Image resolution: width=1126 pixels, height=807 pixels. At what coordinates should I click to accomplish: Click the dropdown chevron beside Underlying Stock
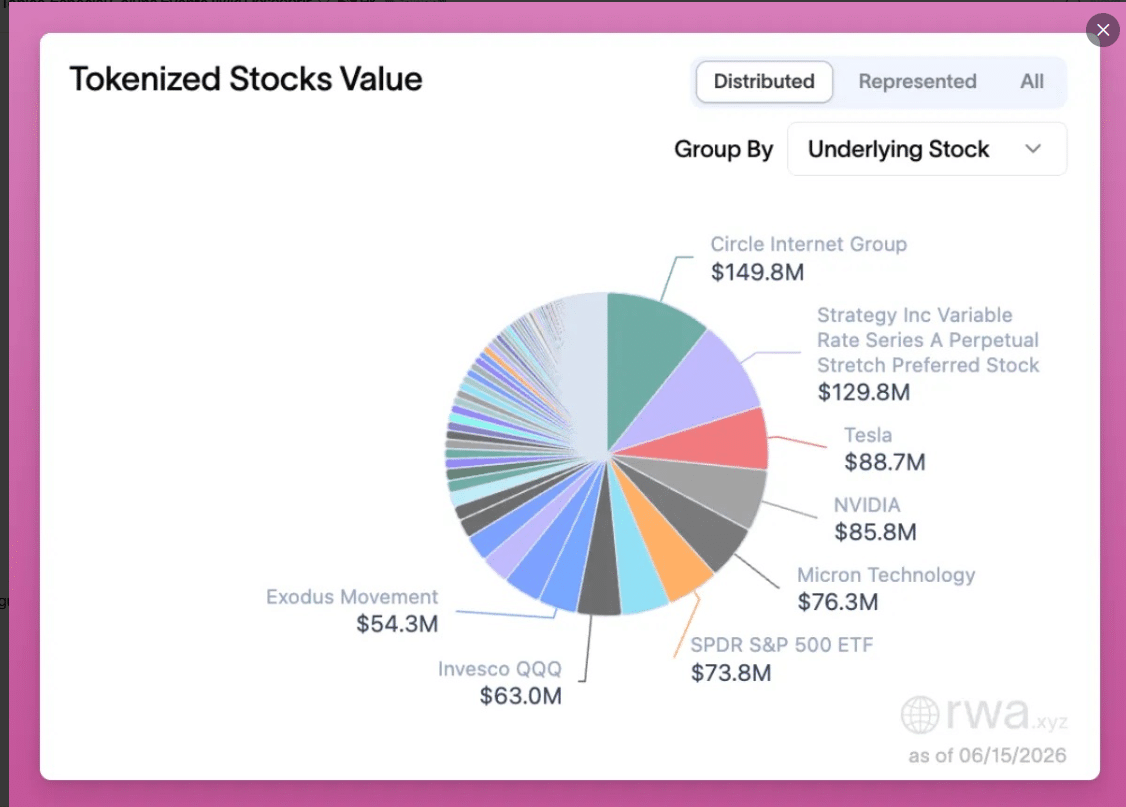(x=1033, y=149)
